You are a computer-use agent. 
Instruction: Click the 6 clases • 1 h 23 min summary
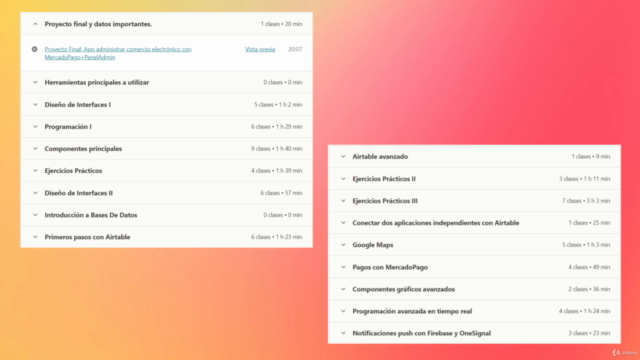277,237
